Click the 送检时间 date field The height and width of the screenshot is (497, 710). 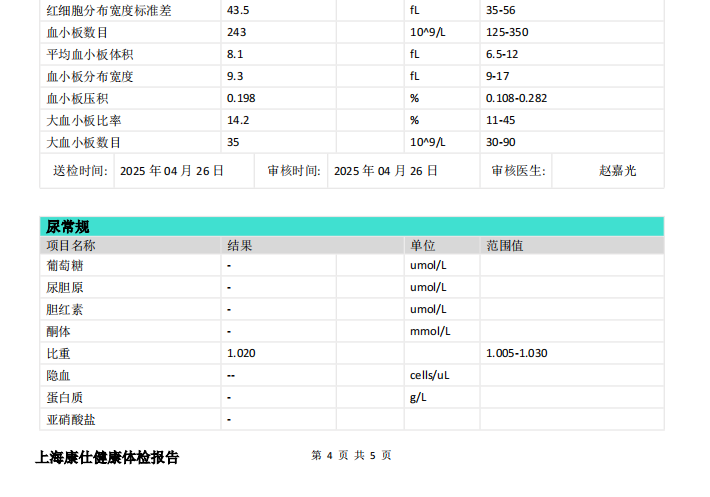click(172, 171)
